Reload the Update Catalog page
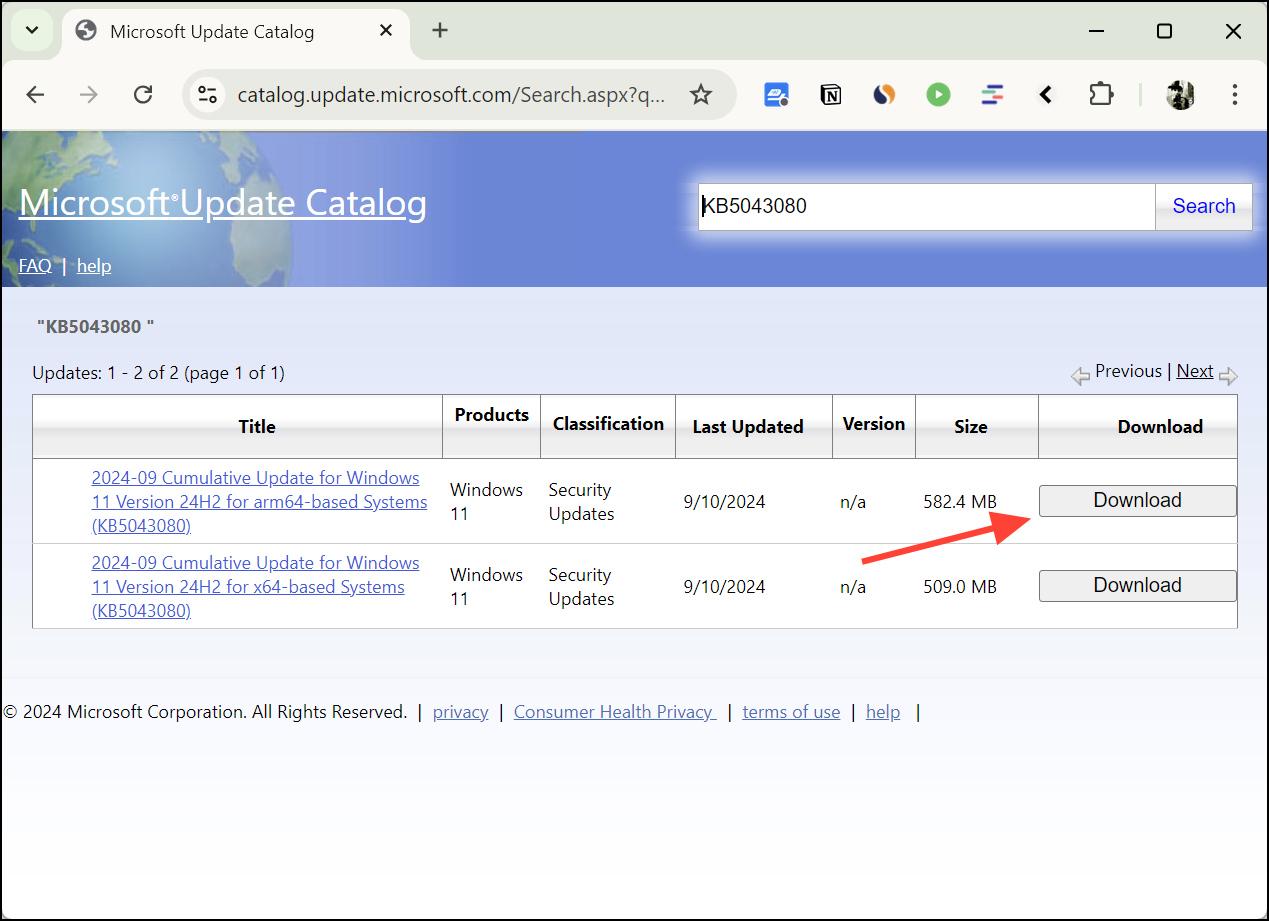The image size is (1269, 921). click(x=143, y=95)
